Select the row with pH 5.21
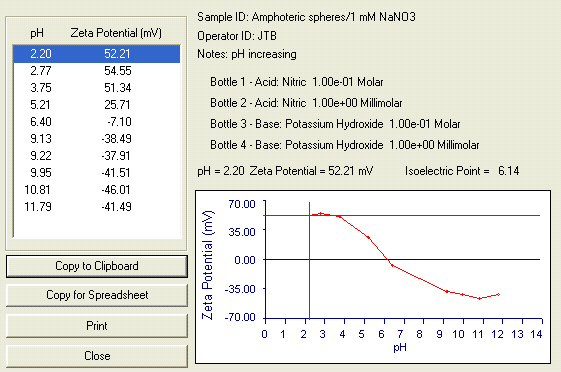This screenshot has height=372, width=561. click(97, 105)
